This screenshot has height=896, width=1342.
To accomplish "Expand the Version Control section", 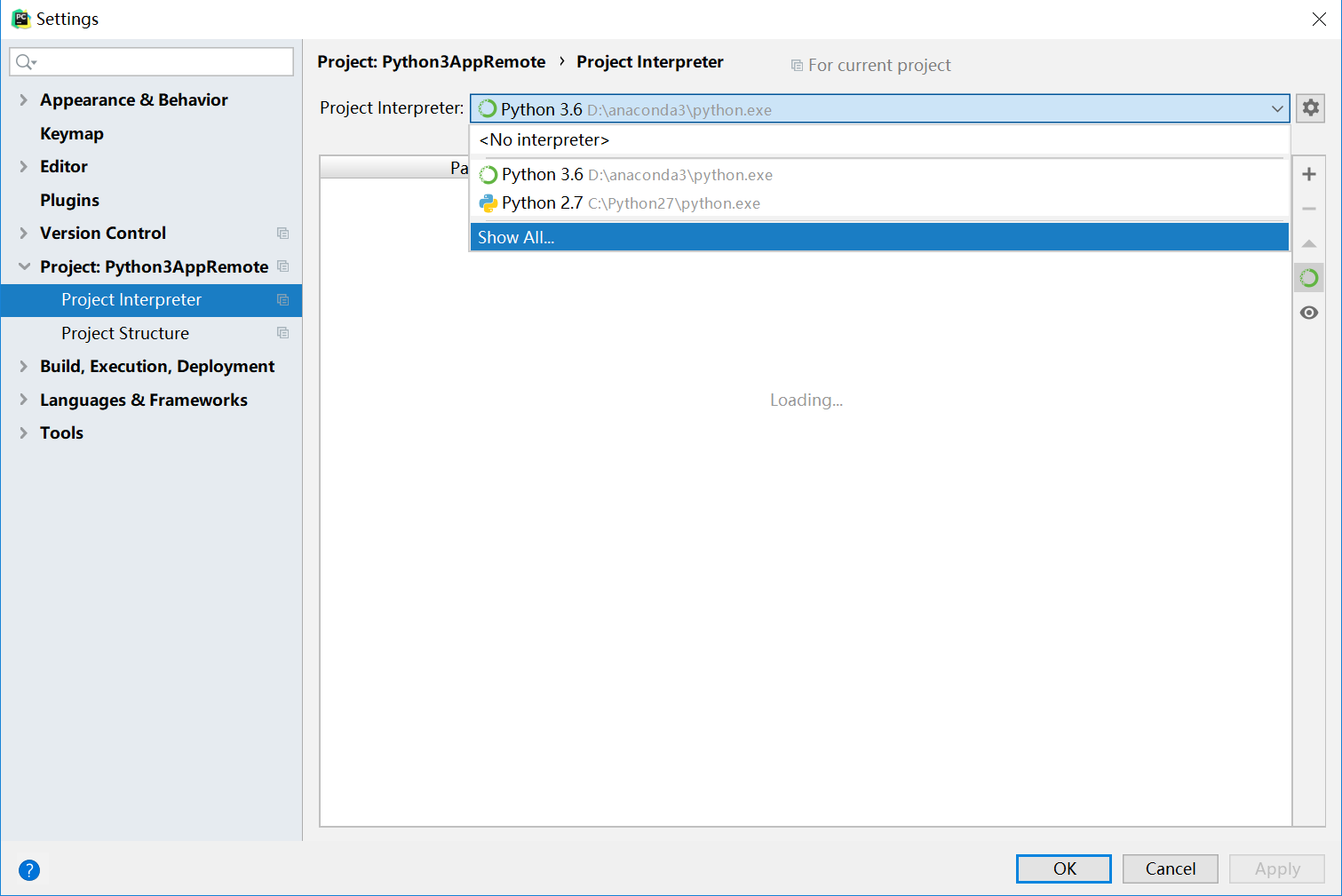I will pos(24,234).
